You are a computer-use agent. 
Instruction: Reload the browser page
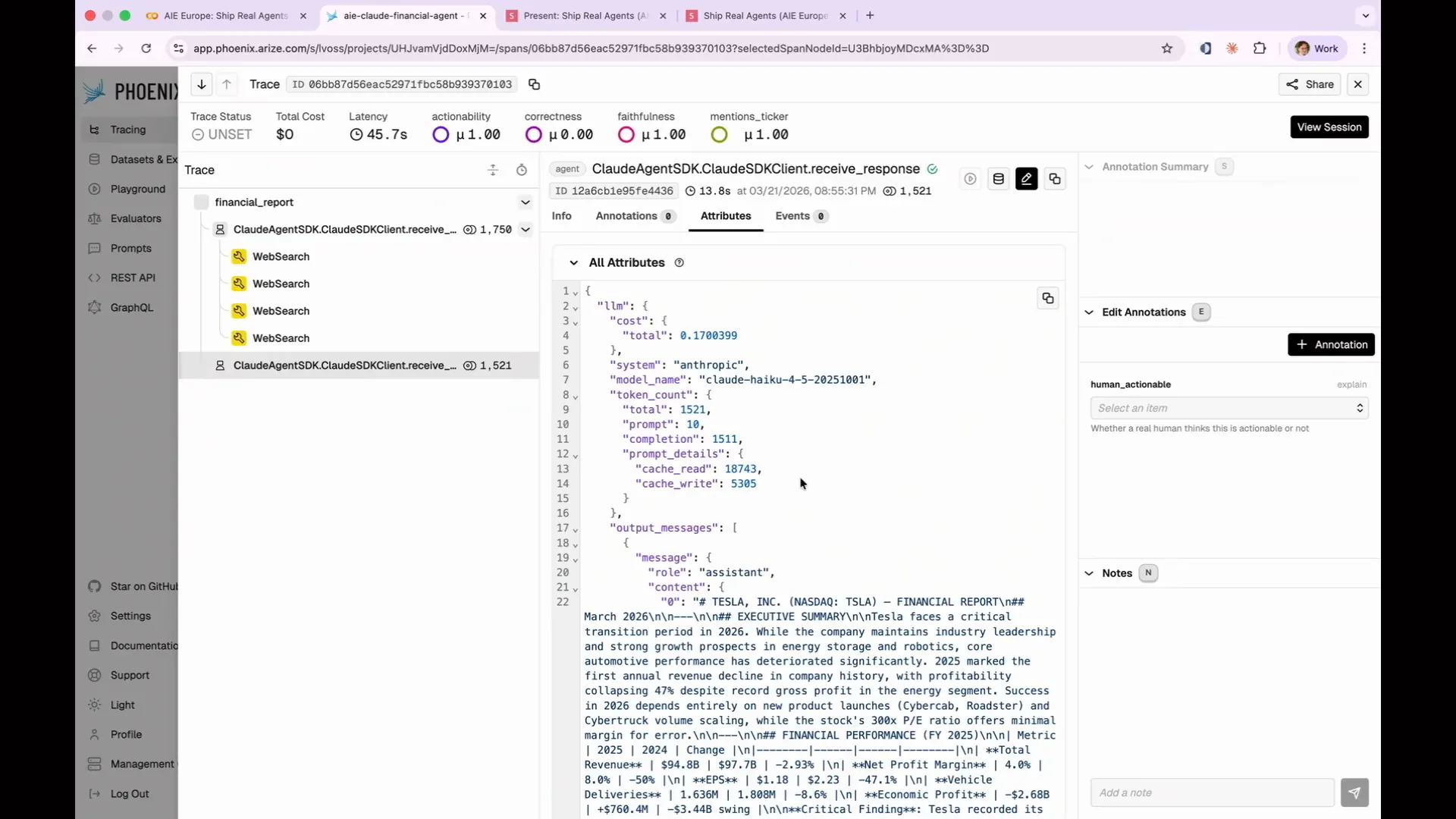146,49
